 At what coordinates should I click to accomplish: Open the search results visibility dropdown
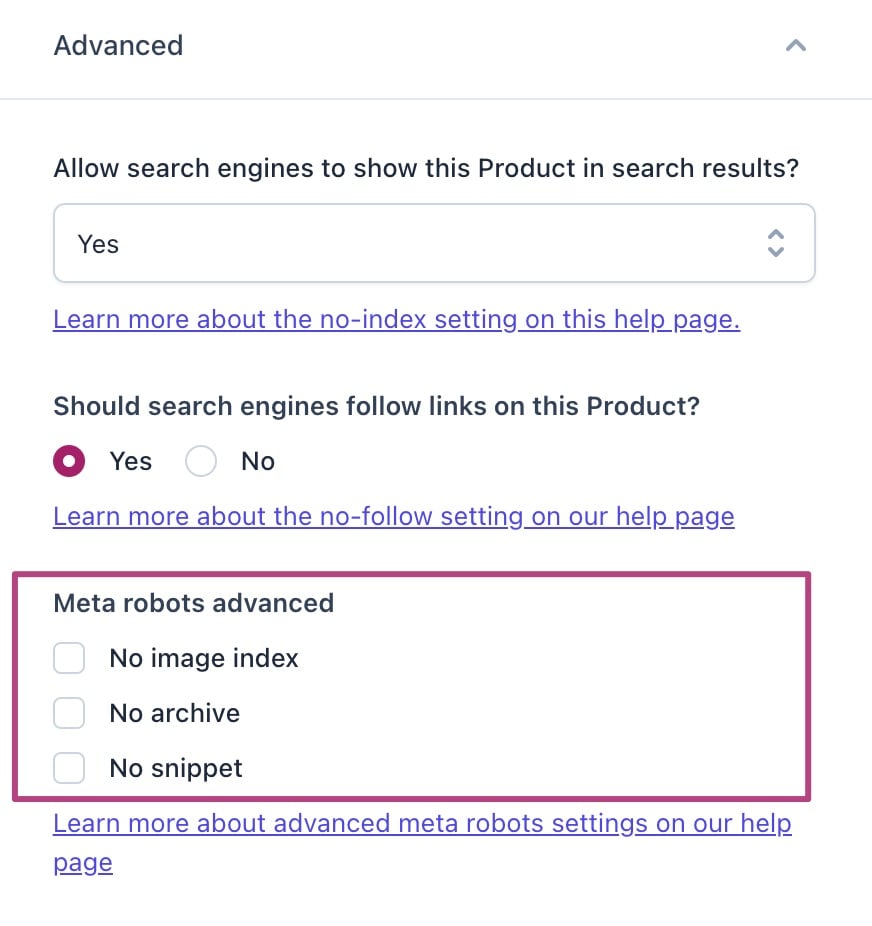pyautogui.click(x=433, y=244)
